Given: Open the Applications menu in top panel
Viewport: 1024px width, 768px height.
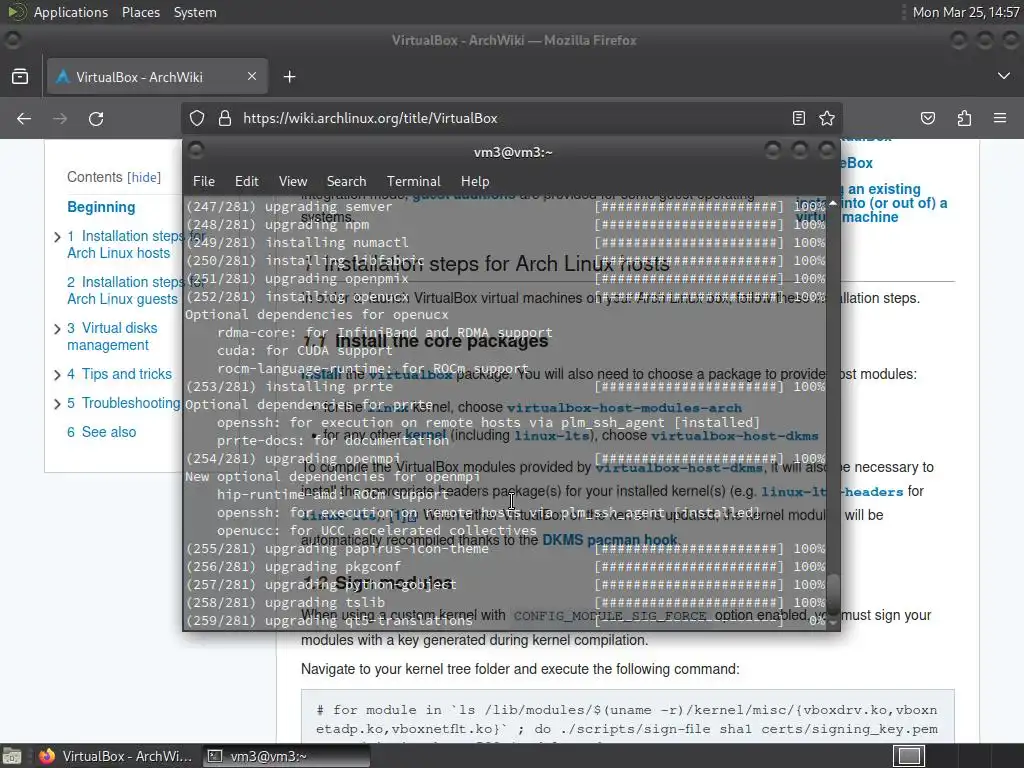Looking at the screenshot, I should point(71,12).
